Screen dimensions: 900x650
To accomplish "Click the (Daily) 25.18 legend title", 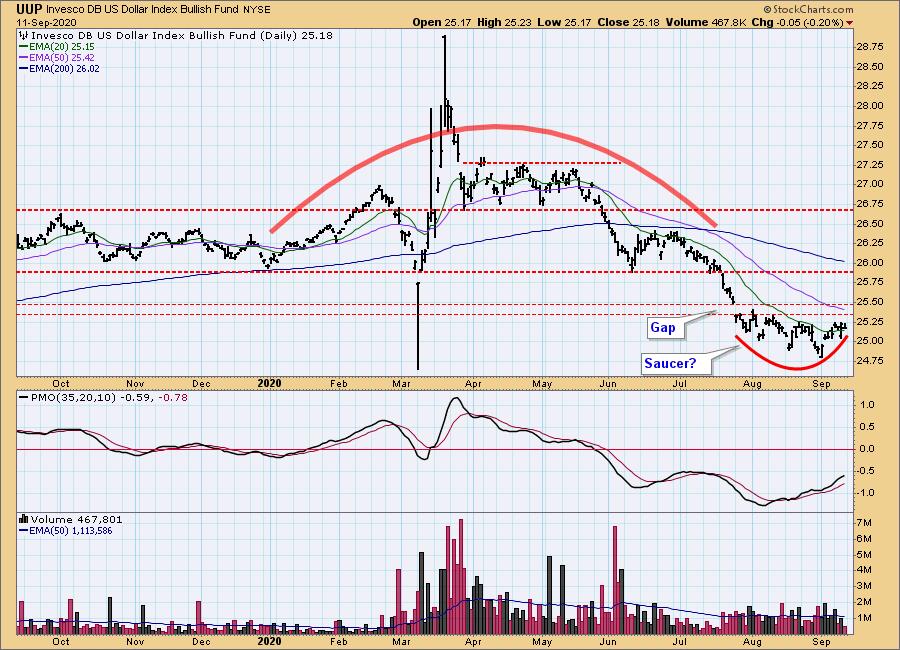I will click(x=181, y=36).
